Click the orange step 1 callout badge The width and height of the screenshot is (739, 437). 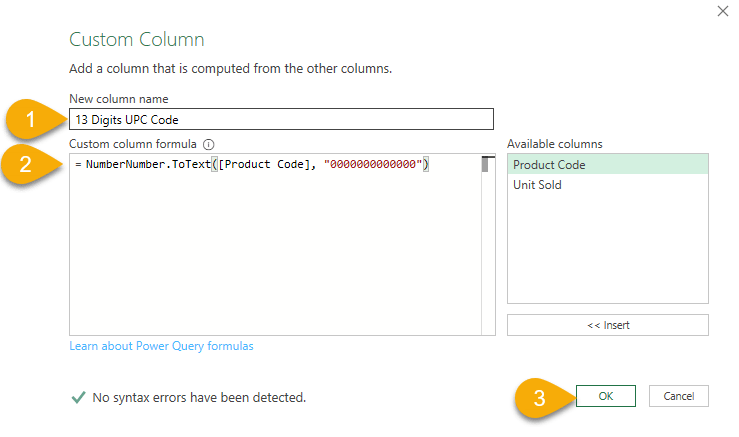coord(32,119)
